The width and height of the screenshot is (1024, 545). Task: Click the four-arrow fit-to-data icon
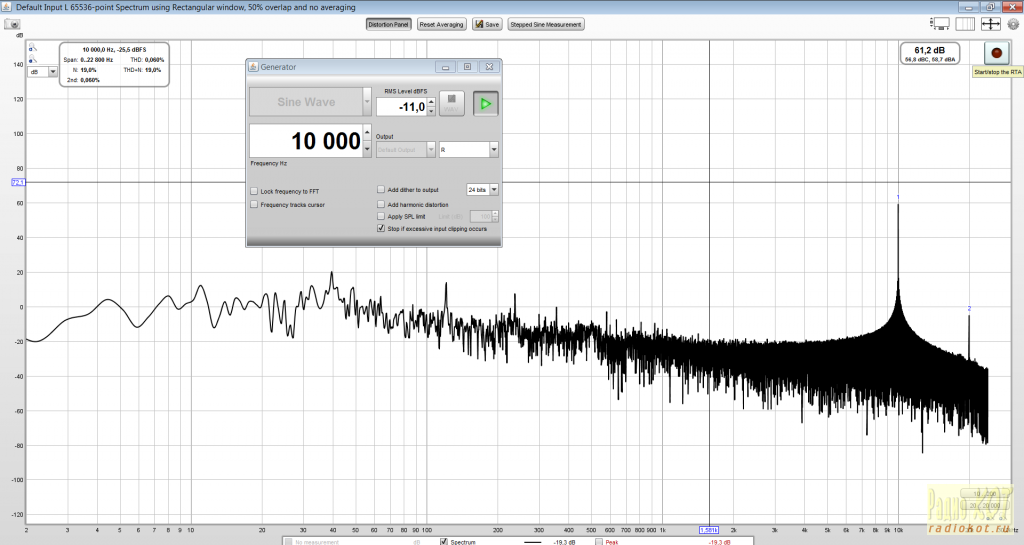tap(991, 23)
